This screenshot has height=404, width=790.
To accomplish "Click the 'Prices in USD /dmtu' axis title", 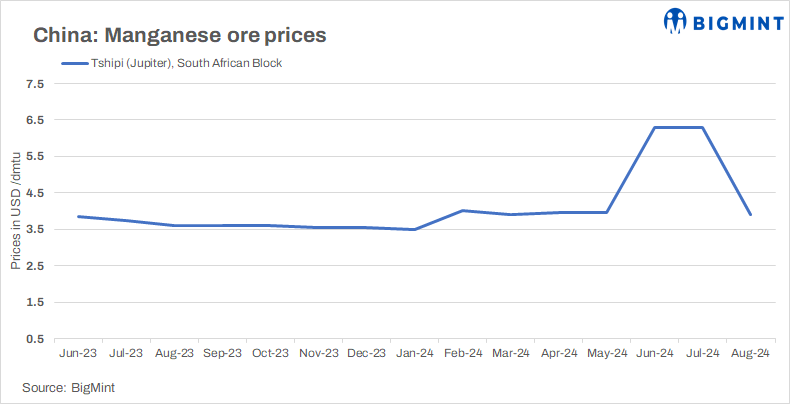I will click(15, 211).
